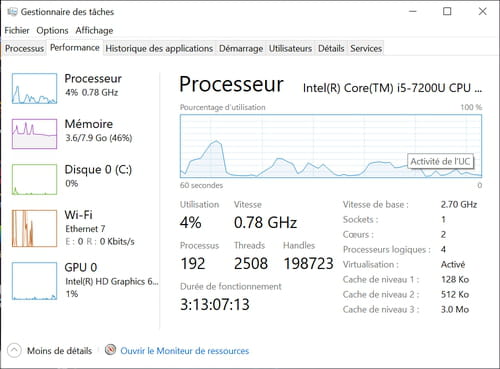Select the Mémoire usage graph thumbnail

click(34, 134)
